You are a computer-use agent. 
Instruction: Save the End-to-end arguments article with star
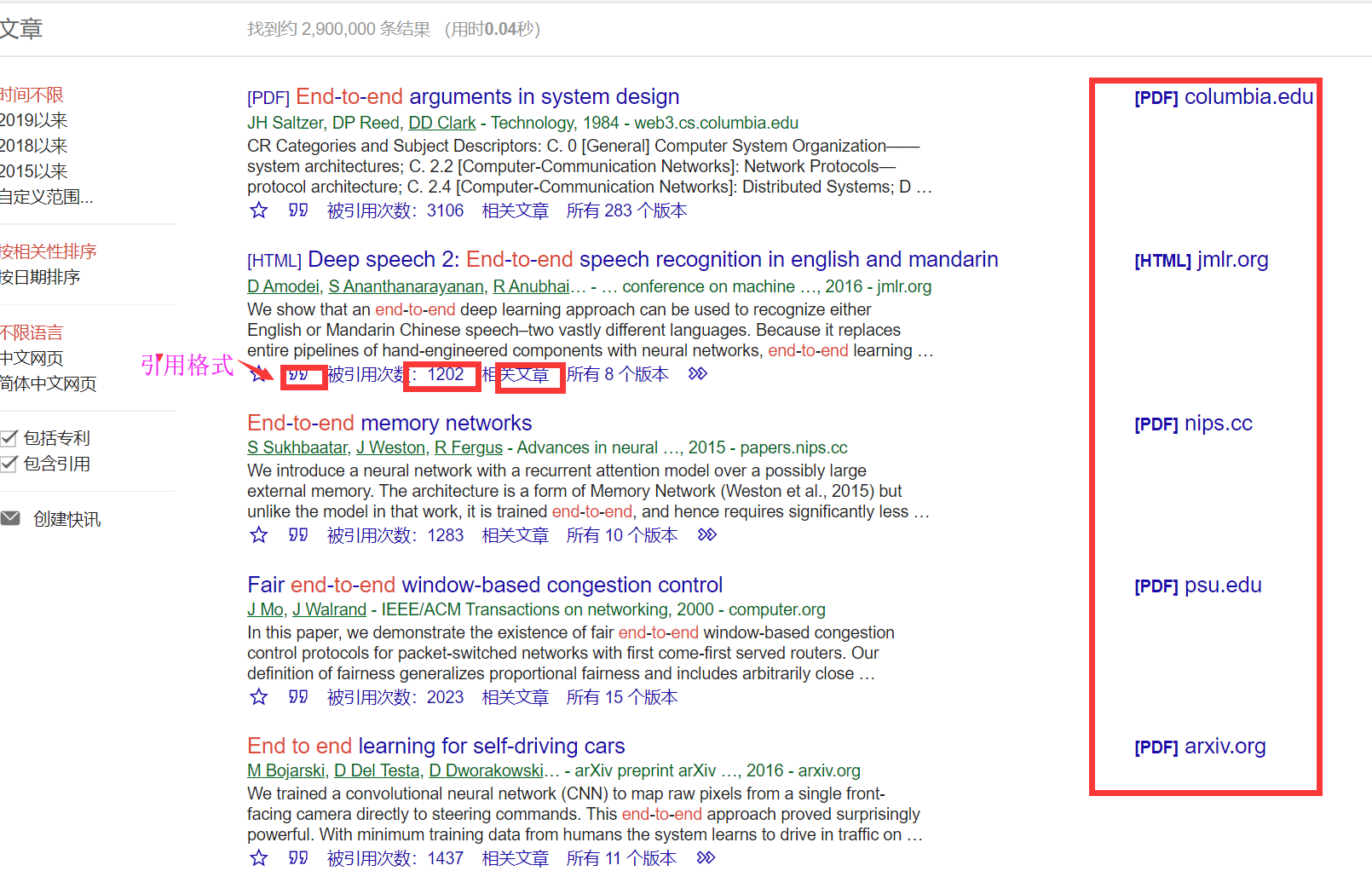[259, 211]
